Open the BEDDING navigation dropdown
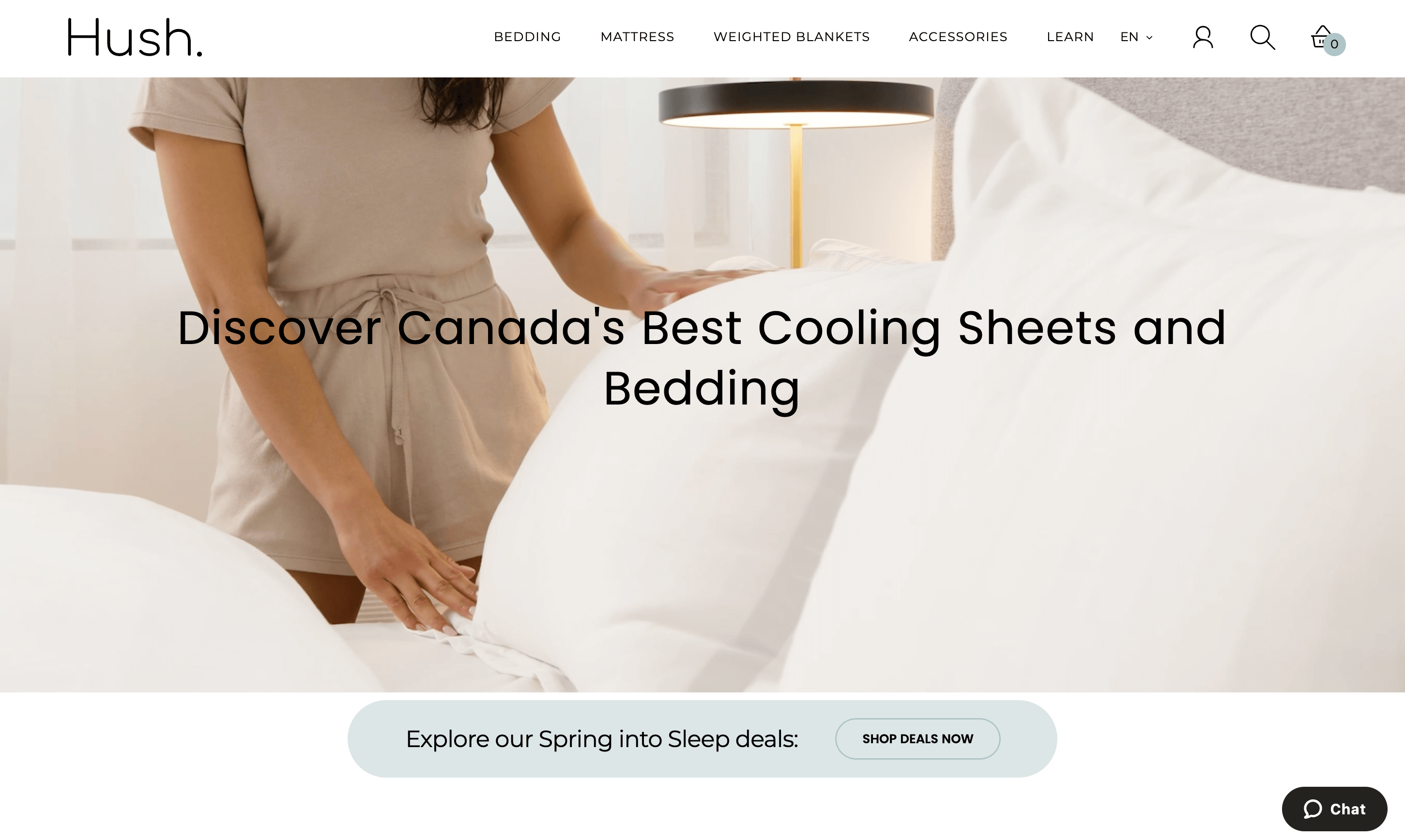Viewport: 1405px width, 840px height. (x=527, y=36)
